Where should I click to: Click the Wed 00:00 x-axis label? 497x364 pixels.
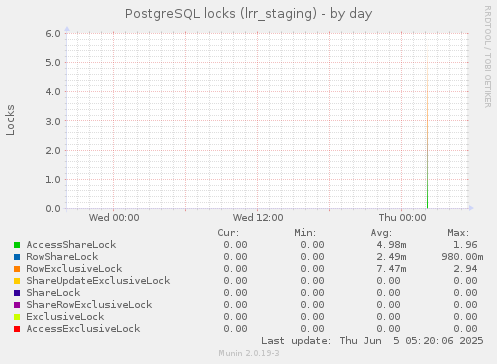tap(114, 218)
